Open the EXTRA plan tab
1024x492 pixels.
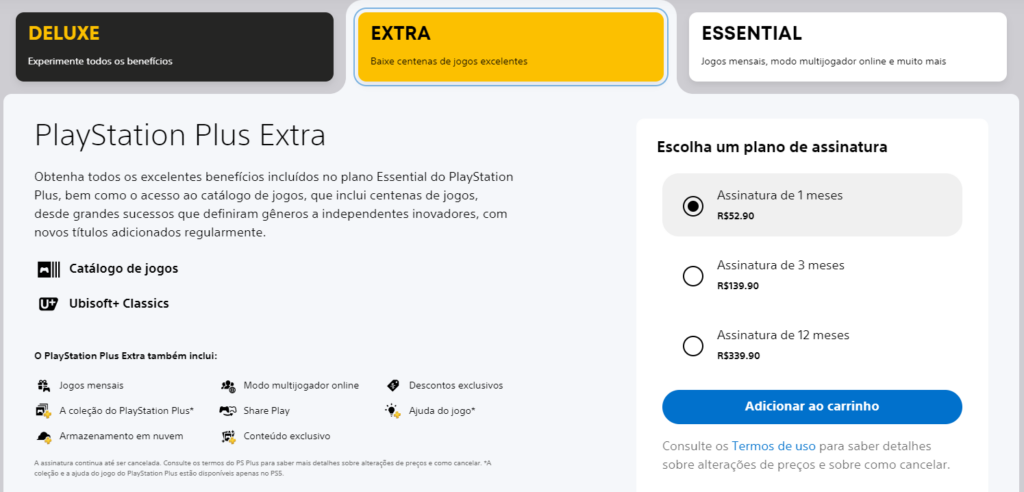(510, 46)
